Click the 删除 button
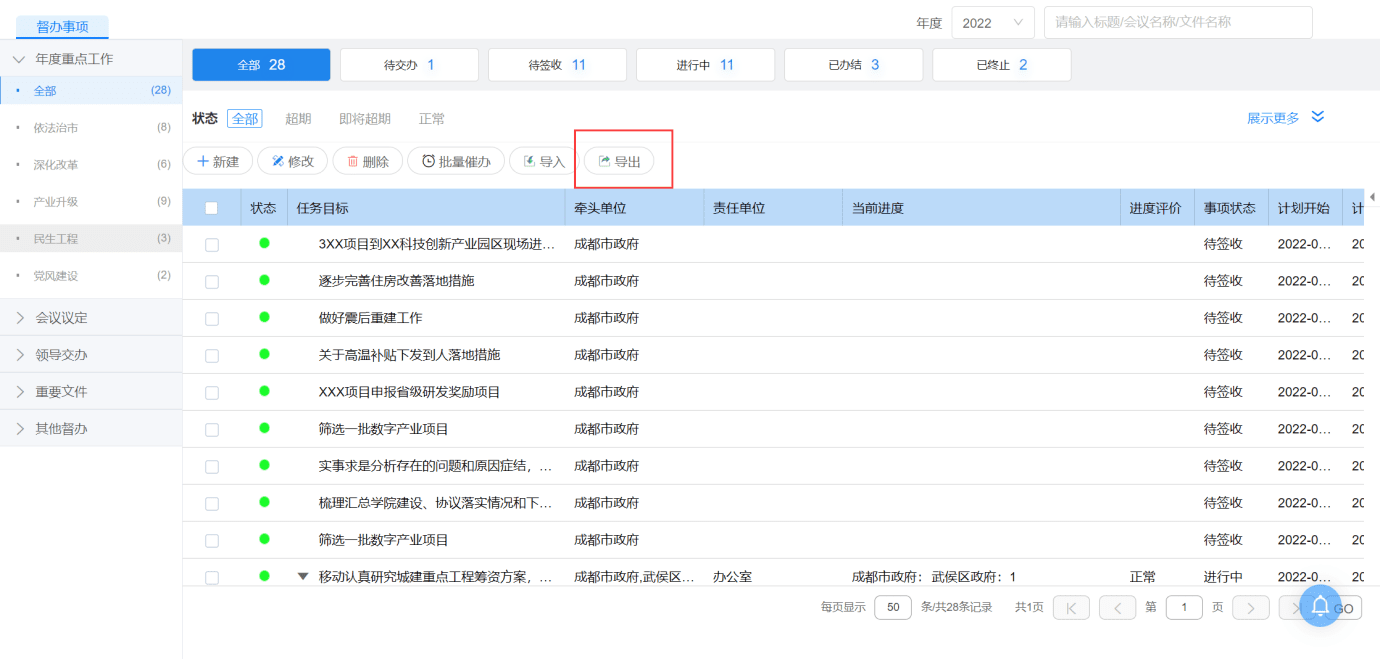1380x659 pixels. point(368,161)
